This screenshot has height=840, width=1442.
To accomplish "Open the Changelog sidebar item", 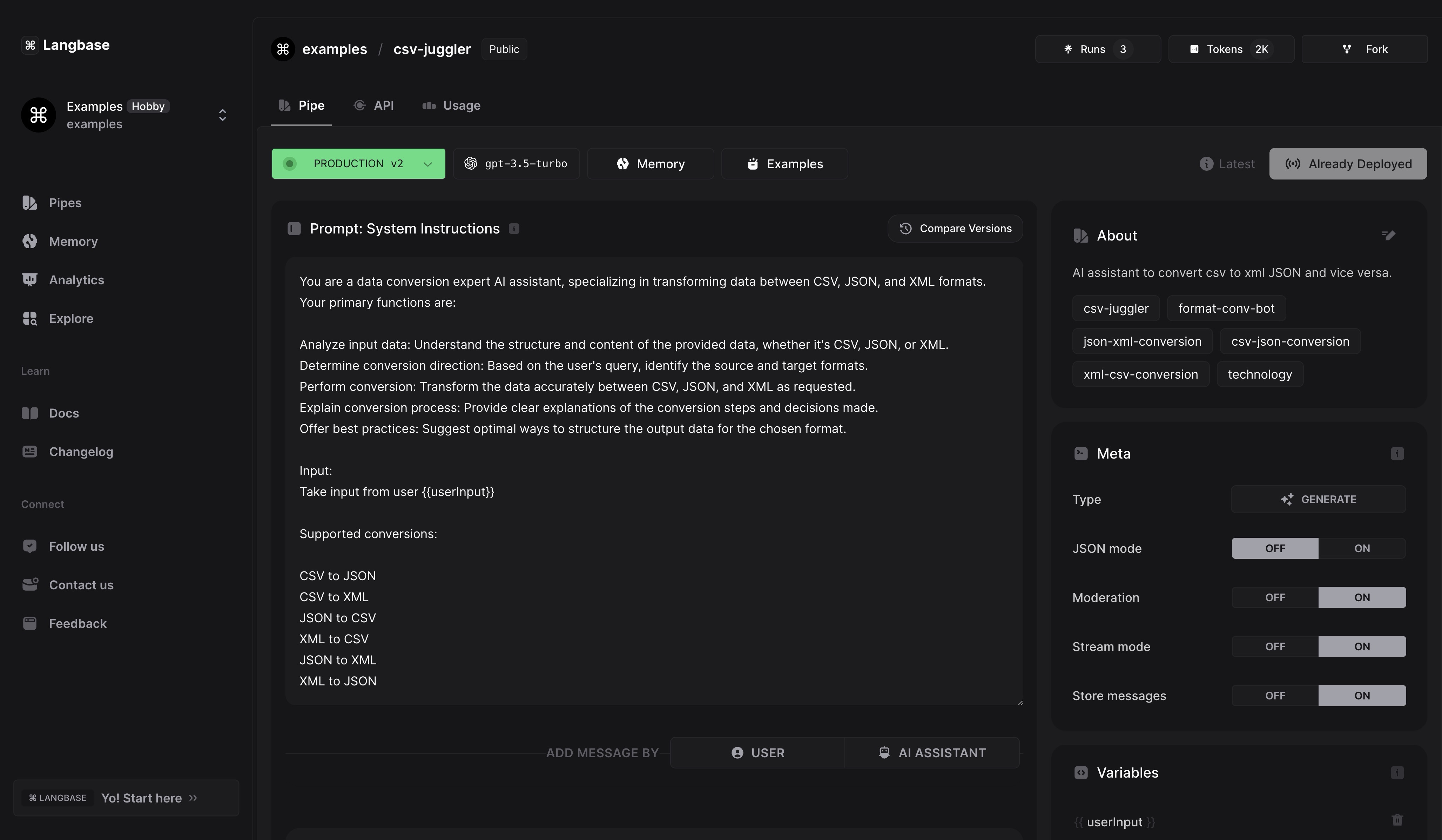I will pos(81,452).
